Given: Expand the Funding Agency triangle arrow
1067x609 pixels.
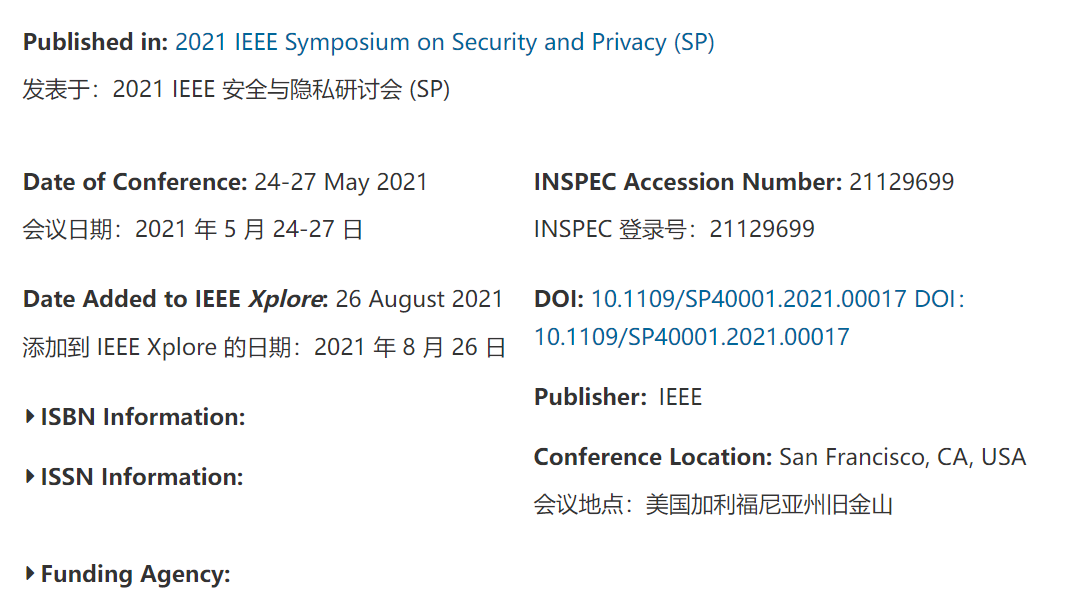Looking at the screenshot, I should 30,574.
